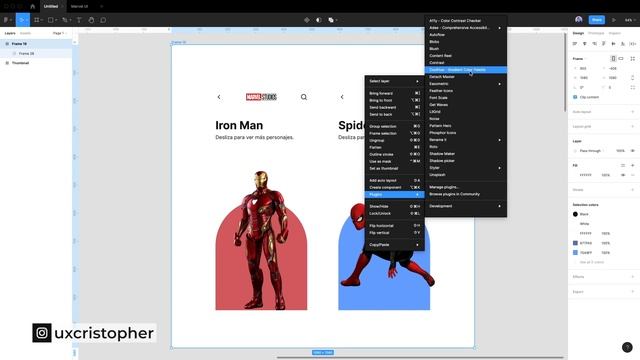Switch to the Prototype tab
Screen dimensions: 640x360
click(596, 33)
